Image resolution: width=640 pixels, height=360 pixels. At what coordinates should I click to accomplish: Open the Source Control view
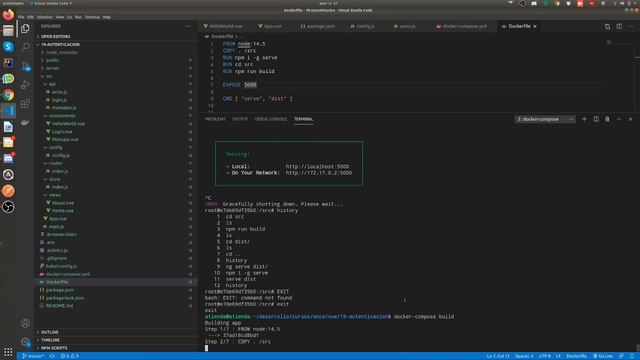[x=25, y=66]
